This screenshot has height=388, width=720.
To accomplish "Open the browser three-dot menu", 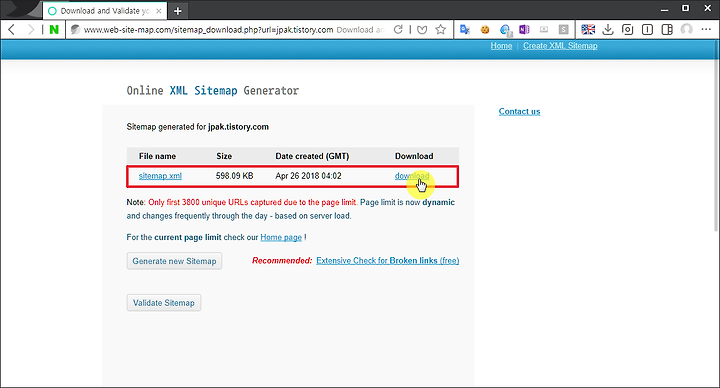I will pyautogui.click(x=706, y=30).
